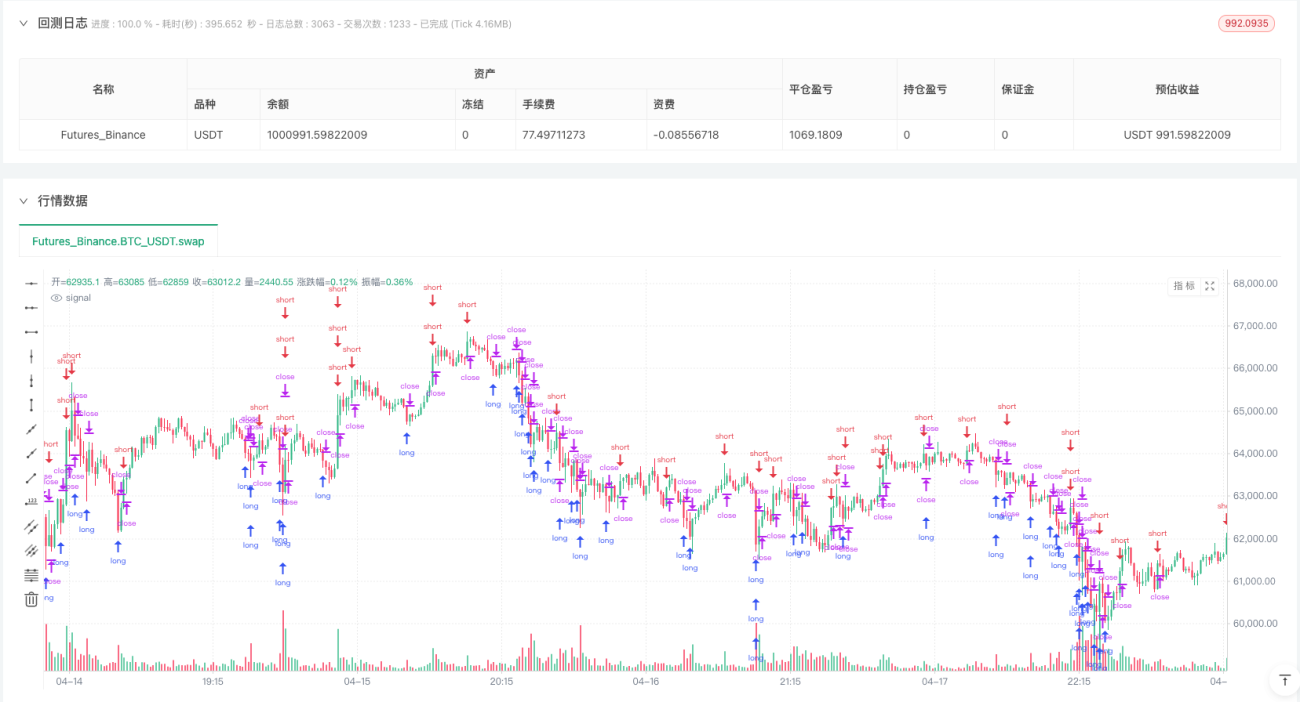Image resolution: width=1300 pixels, height=702 pixels.
Task: Select the Futures_Binance.BTC_USDT.swap tab
Action: [118, 241]
